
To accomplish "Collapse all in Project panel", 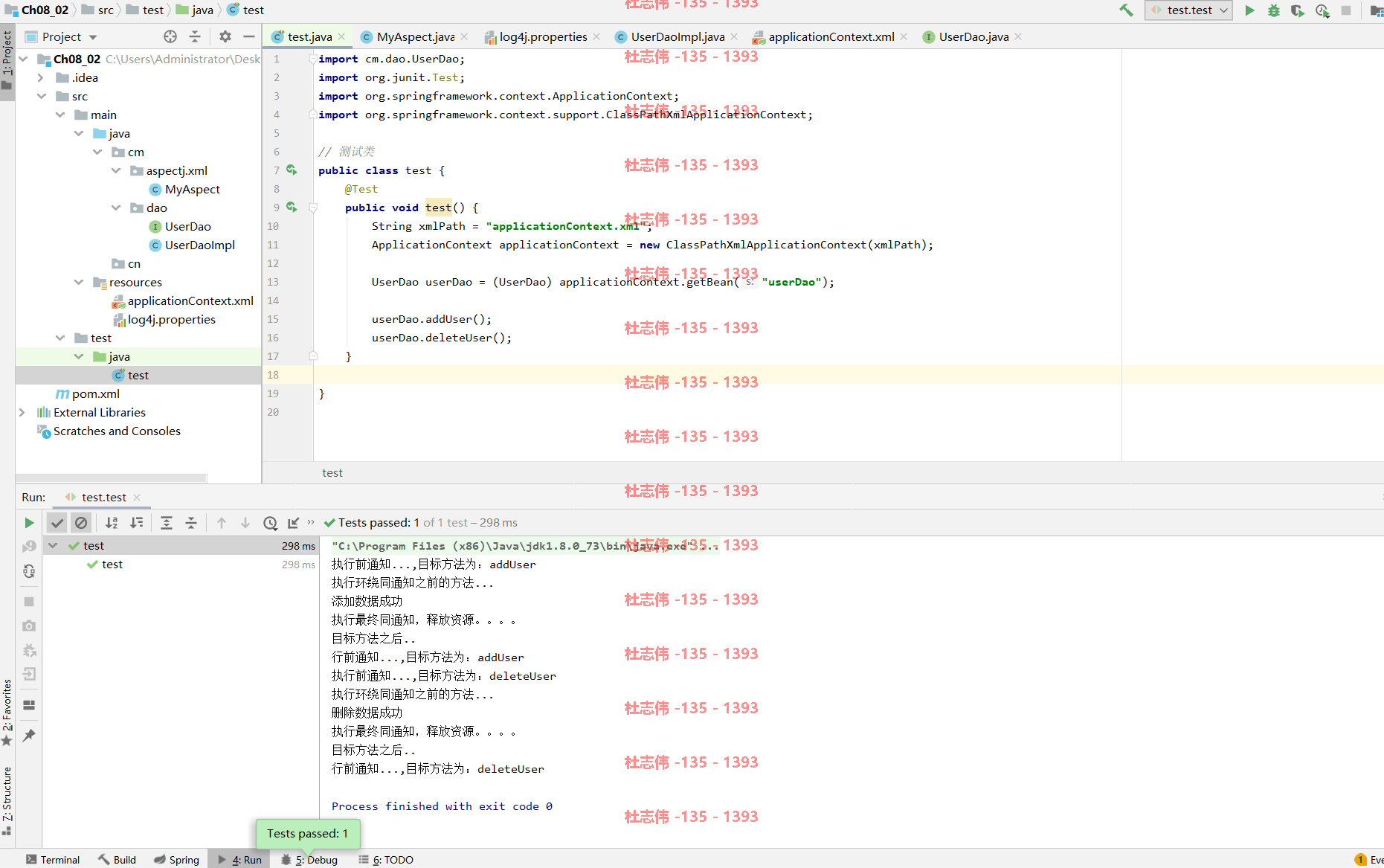I will click(195, 36).
